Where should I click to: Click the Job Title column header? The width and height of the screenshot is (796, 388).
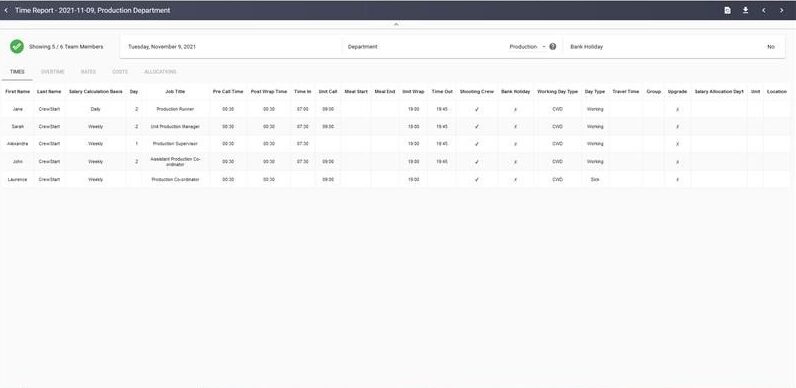[175, 91]
